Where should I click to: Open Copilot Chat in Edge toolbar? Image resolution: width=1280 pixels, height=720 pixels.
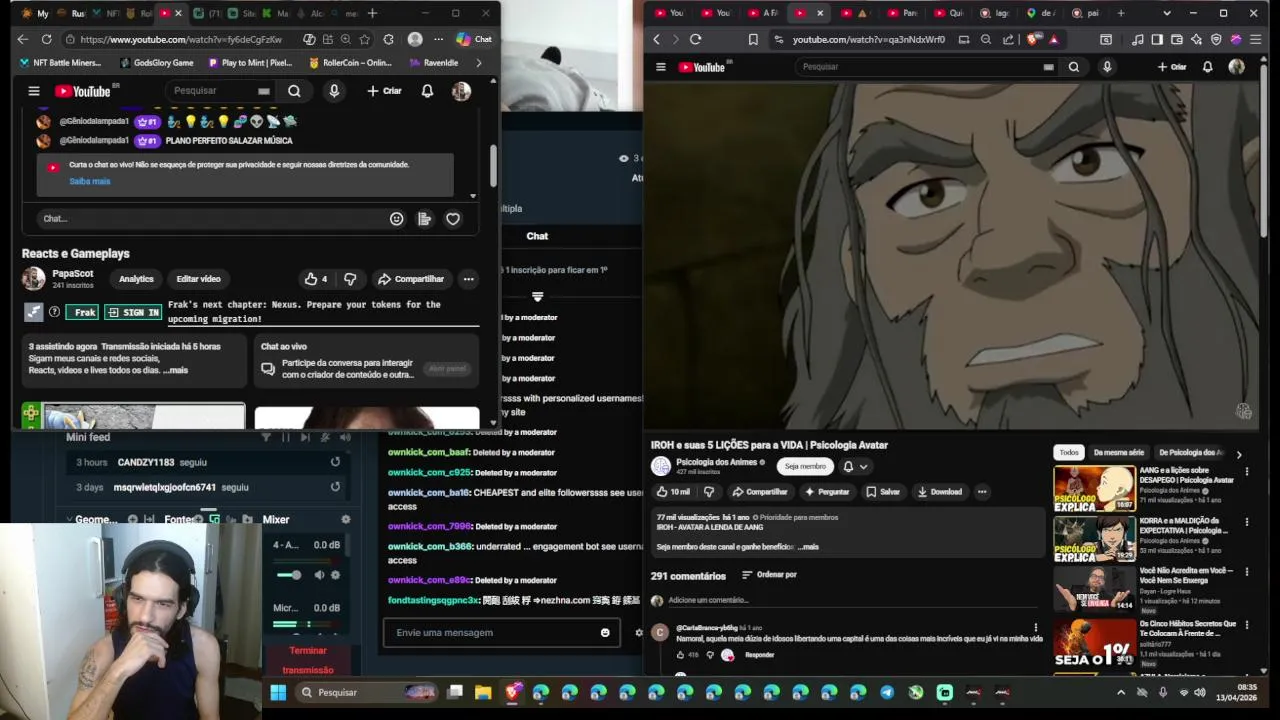pos(474,39)
